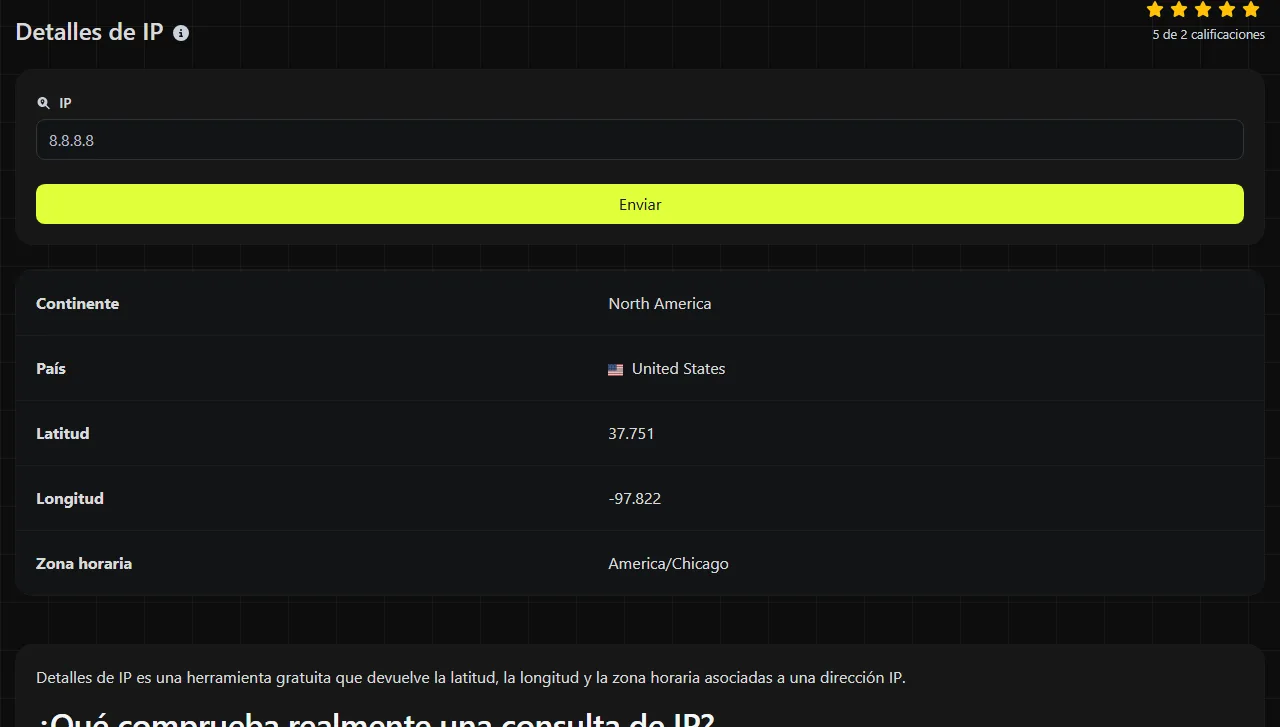Click the United States country value
This screenshot has width=1280, height=727.
pyautogui.click(x=678, y=369)
